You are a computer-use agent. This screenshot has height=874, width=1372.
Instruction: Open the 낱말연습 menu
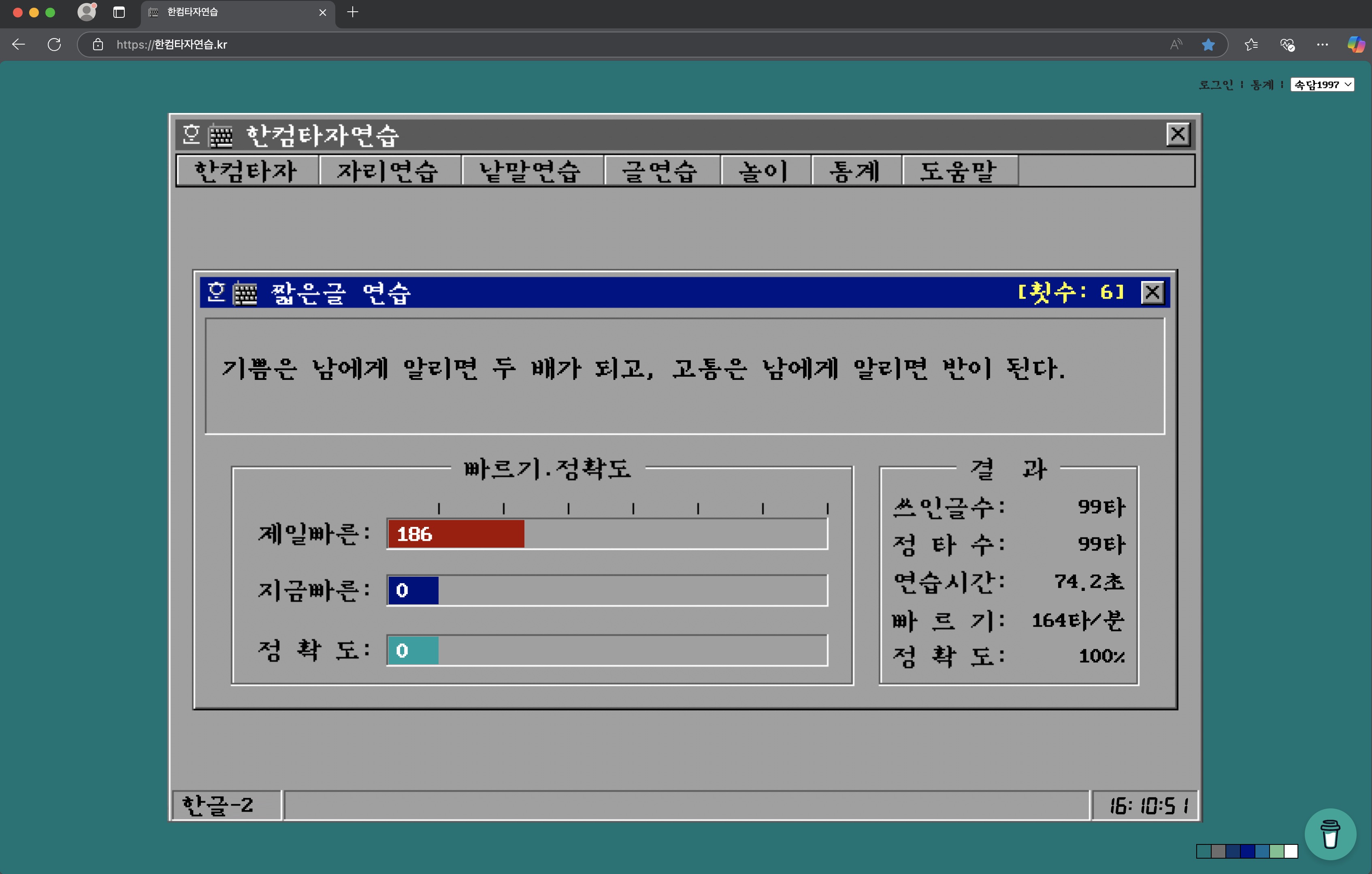click(532, 171)
